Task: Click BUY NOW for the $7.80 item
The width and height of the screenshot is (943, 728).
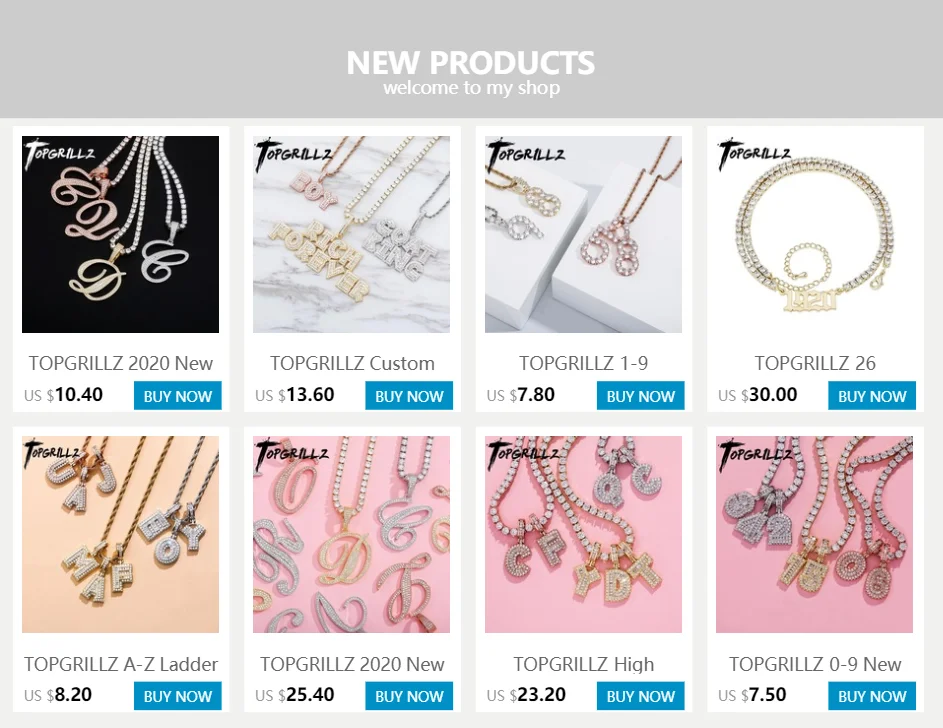Action: [640, 396]
